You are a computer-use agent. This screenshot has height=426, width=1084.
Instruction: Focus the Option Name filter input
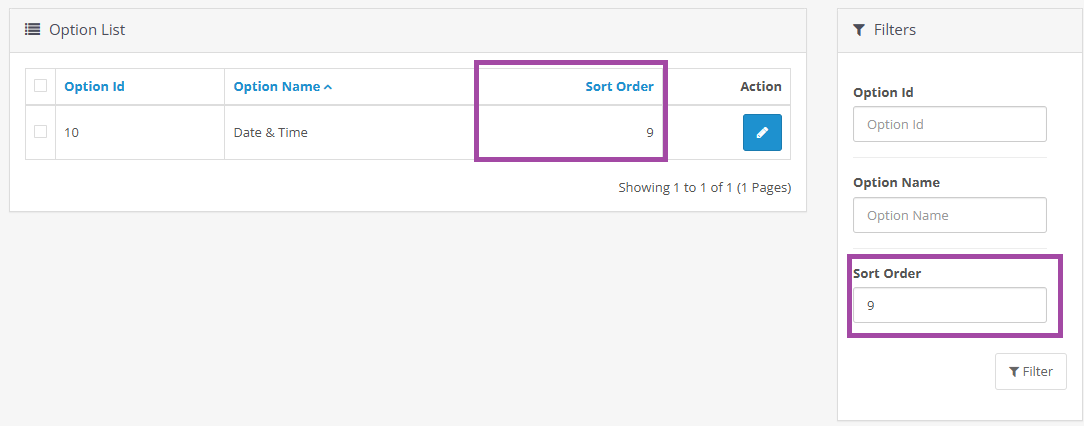pos(949,215)
